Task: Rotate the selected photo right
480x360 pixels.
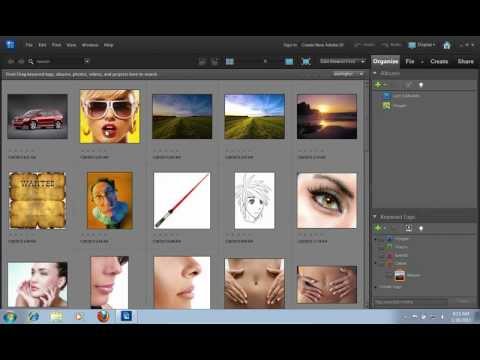Action: 214,61
